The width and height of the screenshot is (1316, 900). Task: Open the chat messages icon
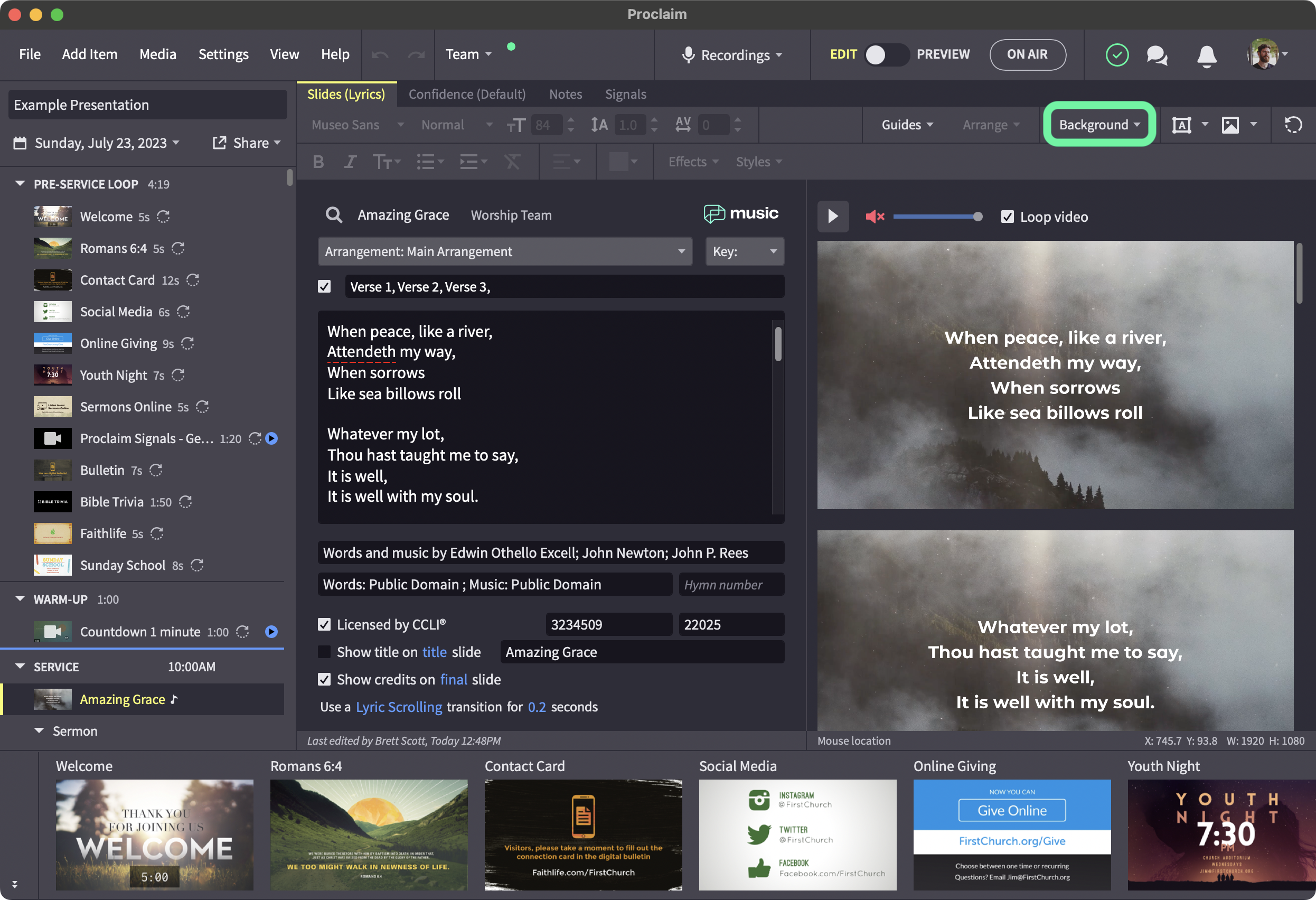coord(1157,55)
